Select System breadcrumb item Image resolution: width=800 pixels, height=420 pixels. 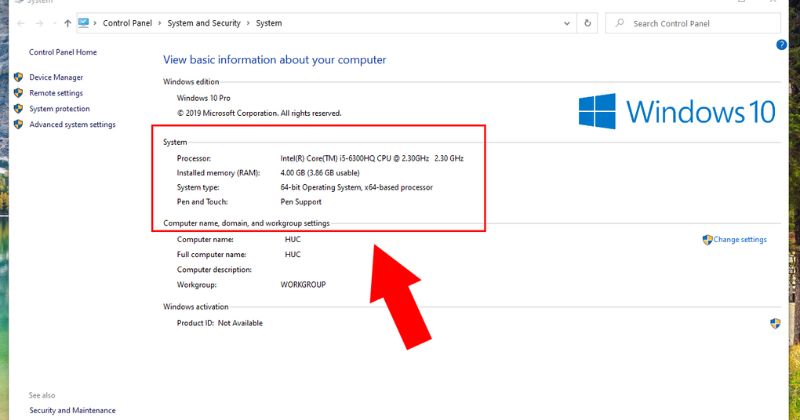(x=269, y=23)
